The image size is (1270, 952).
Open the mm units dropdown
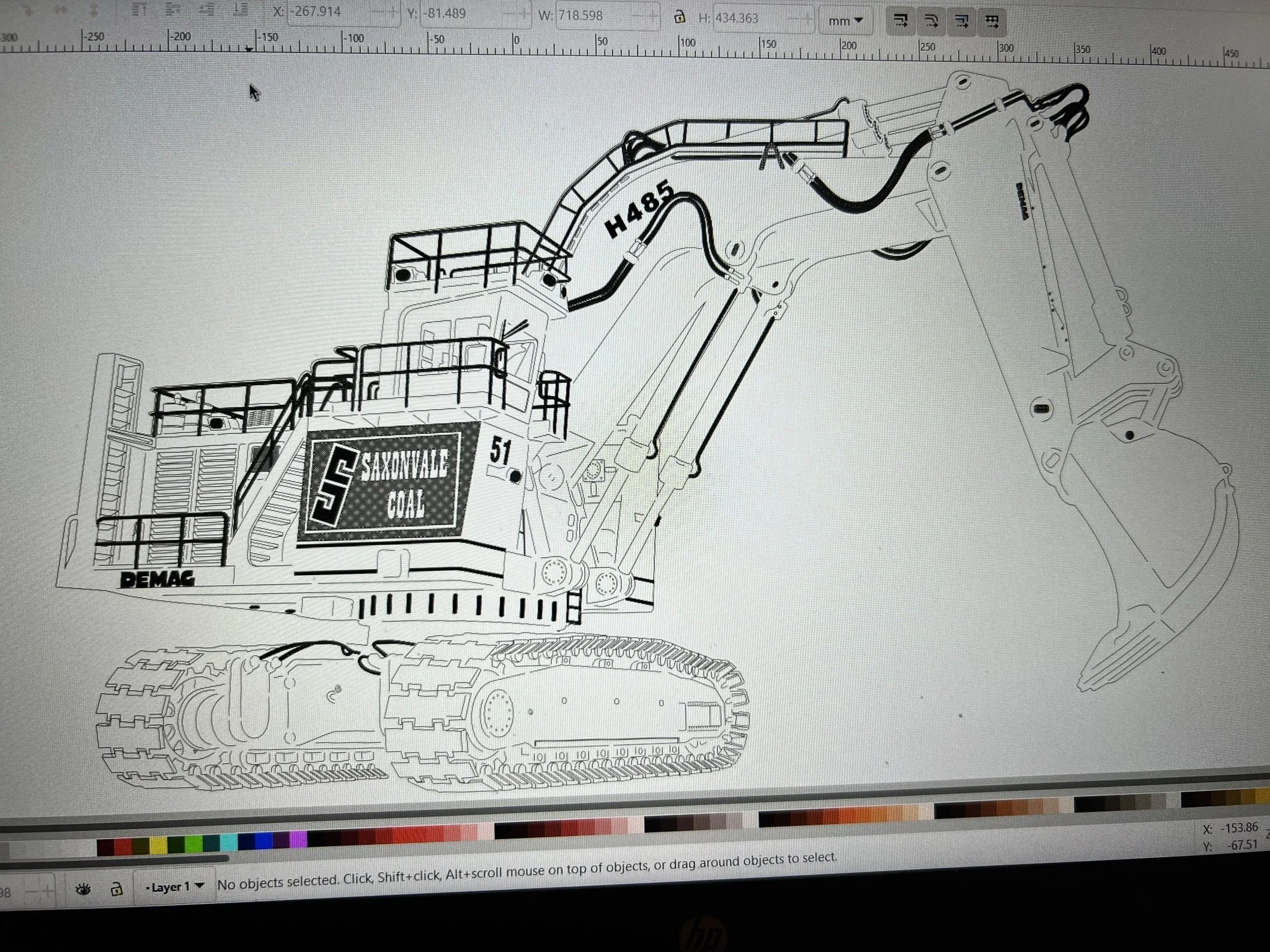tap(845, 20)
